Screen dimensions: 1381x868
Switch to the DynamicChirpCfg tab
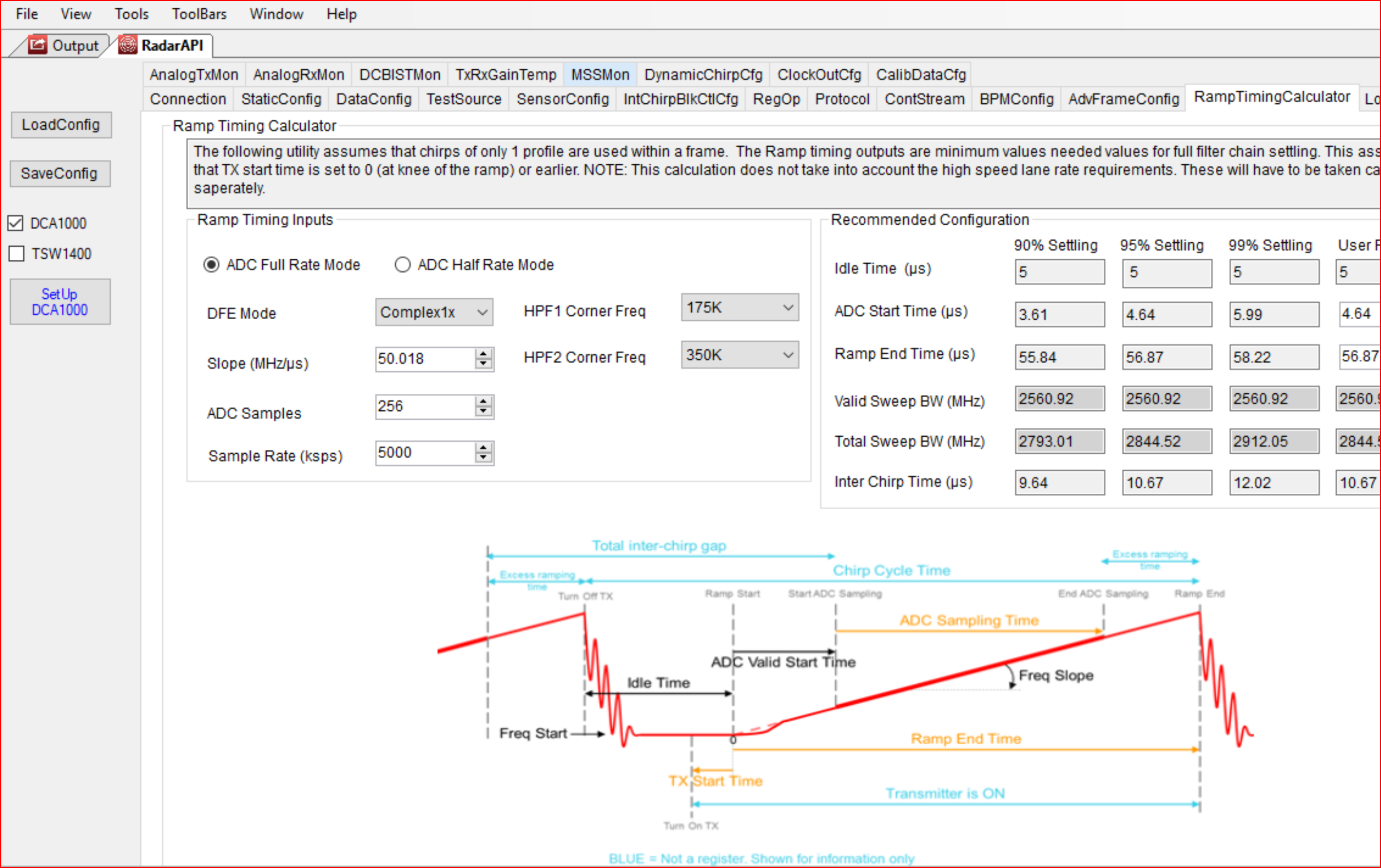(703, 75)
